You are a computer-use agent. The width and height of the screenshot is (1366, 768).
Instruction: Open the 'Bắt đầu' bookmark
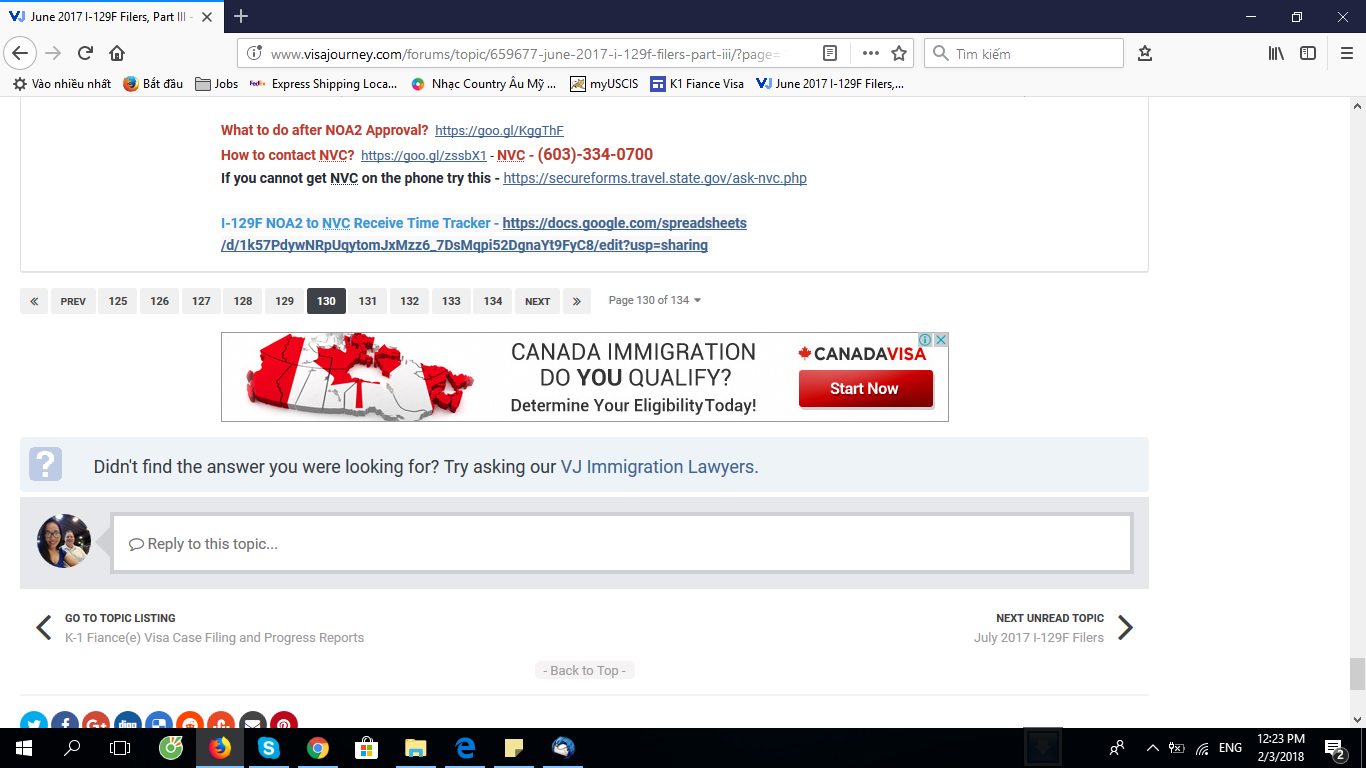(153, 84)
